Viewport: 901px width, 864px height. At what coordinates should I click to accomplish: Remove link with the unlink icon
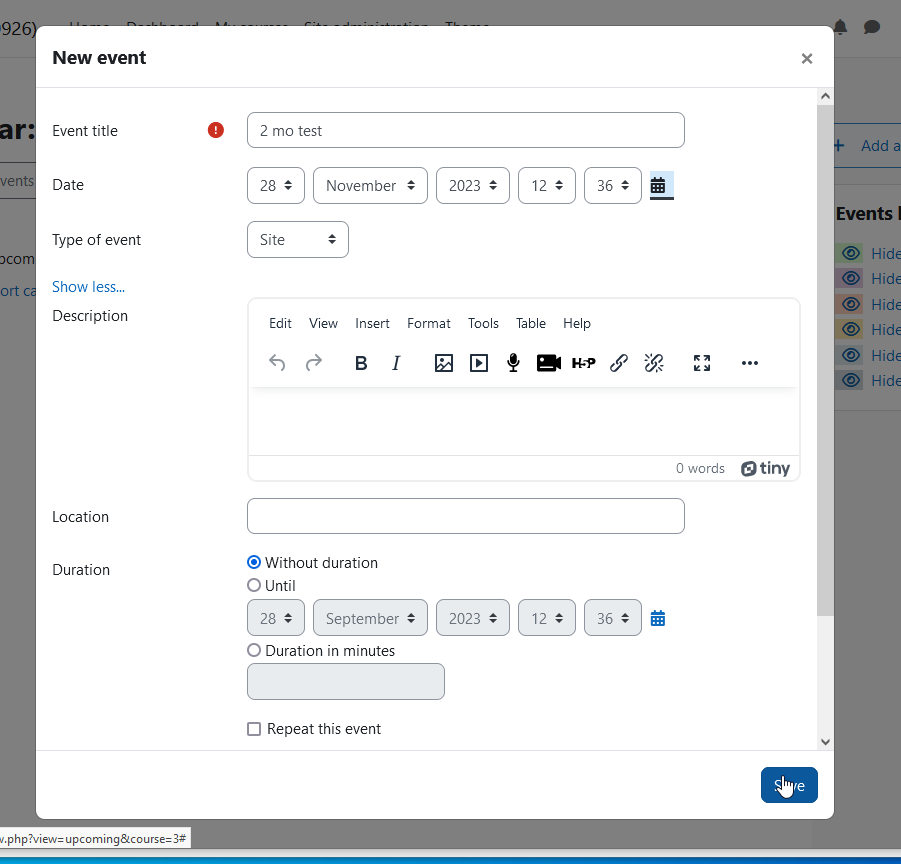[654, 363]
